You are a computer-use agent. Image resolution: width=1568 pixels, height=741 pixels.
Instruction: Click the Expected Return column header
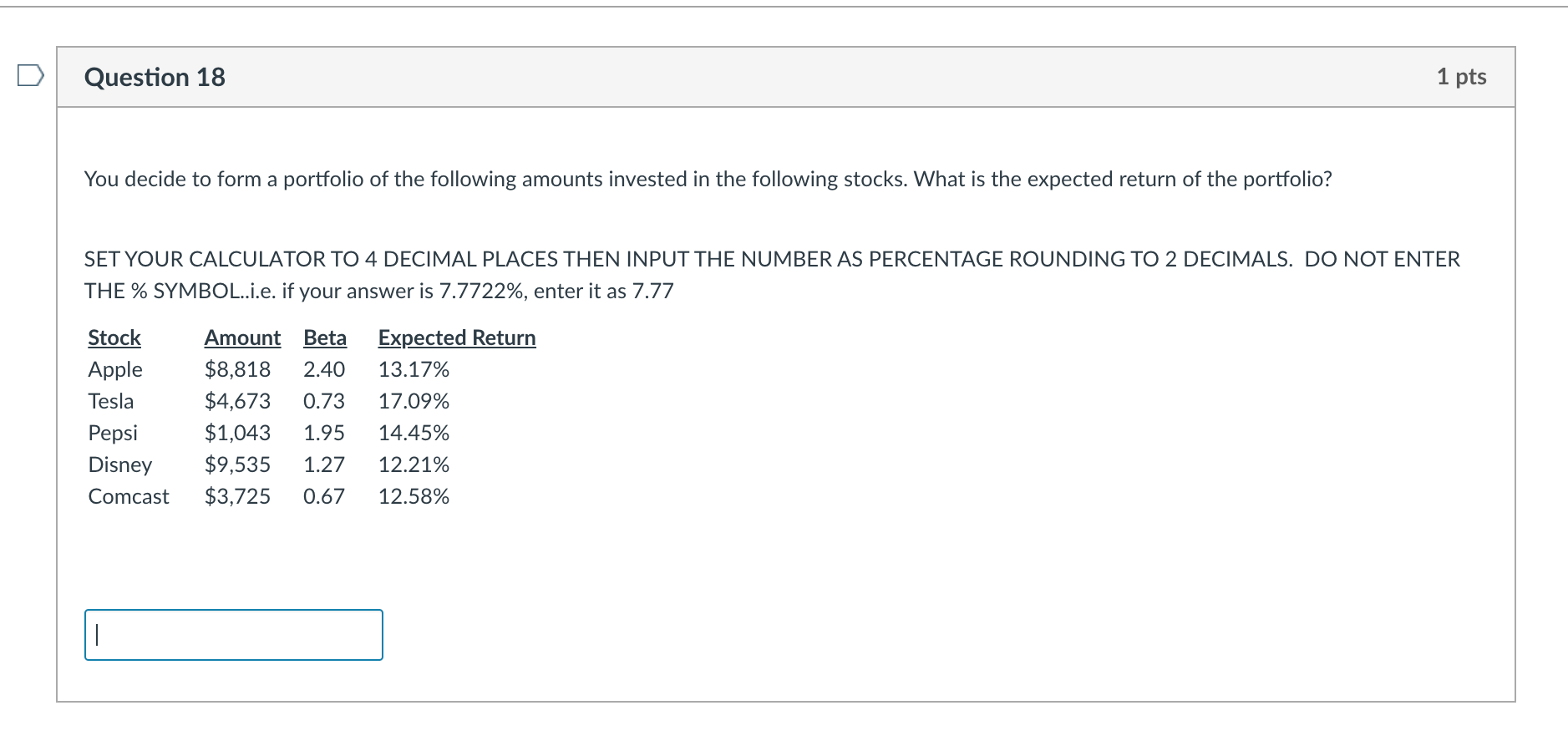[457, 338]
